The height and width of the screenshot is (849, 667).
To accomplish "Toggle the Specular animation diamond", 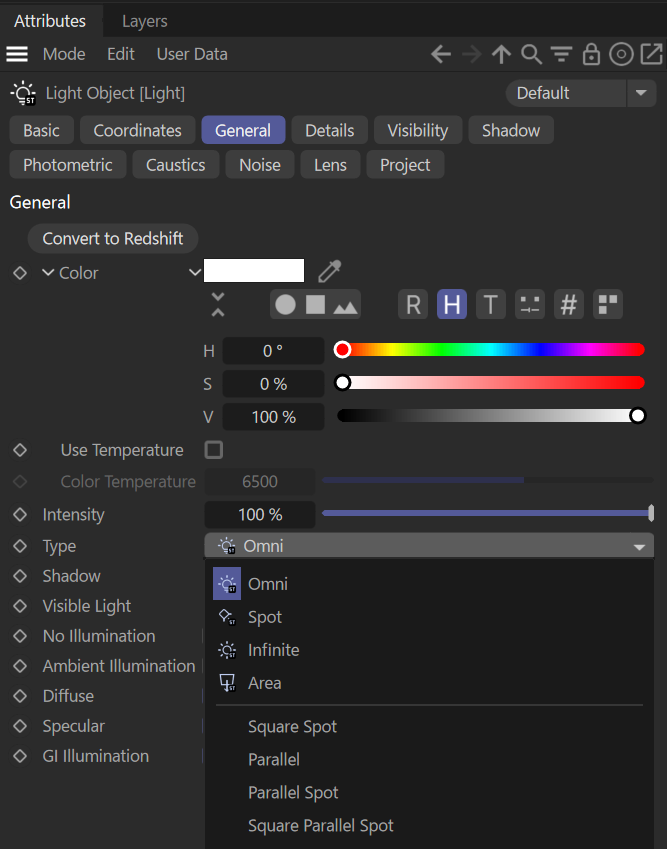I will (x=20, y=726).
